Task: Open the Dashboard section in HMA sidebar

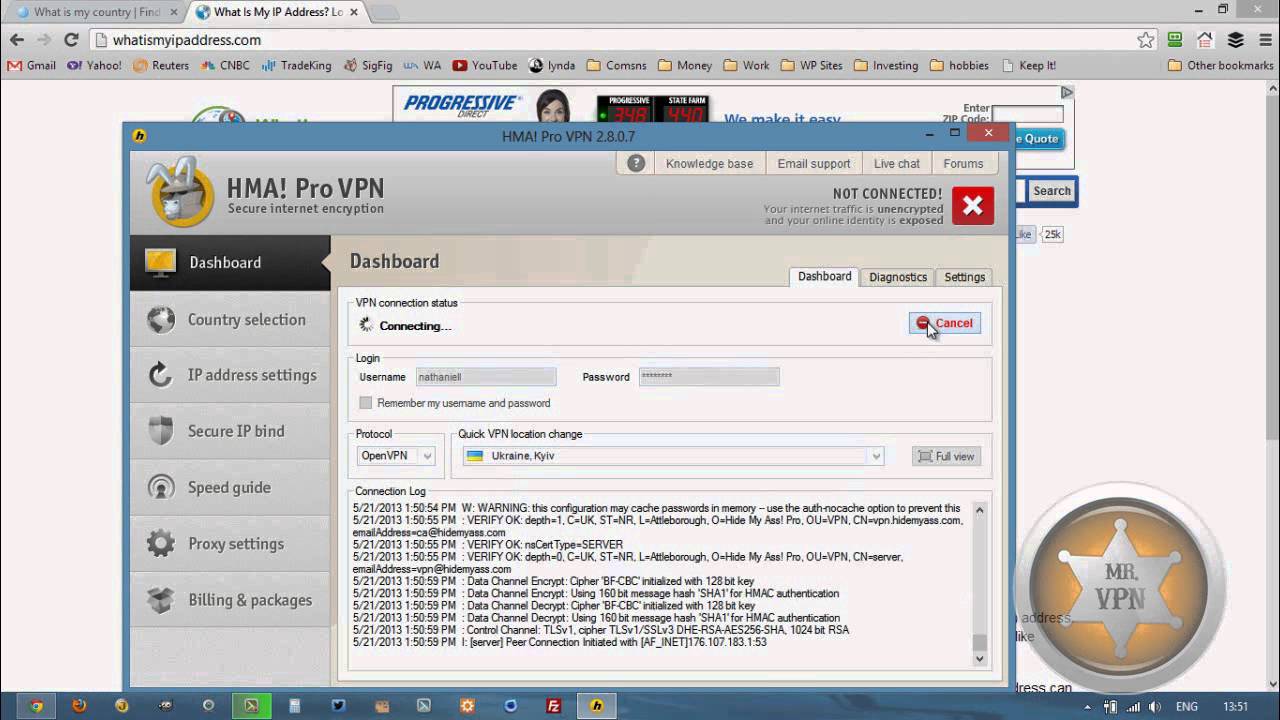Action: [230, 263]
